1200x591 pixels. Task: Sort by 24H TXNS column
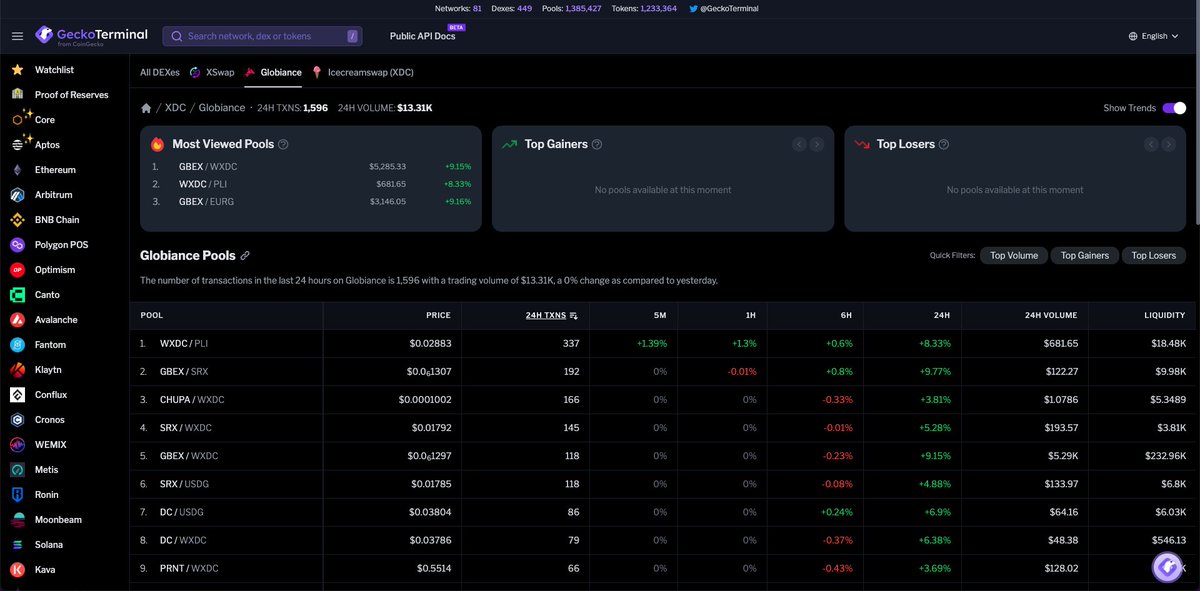[x=552, y=315]
